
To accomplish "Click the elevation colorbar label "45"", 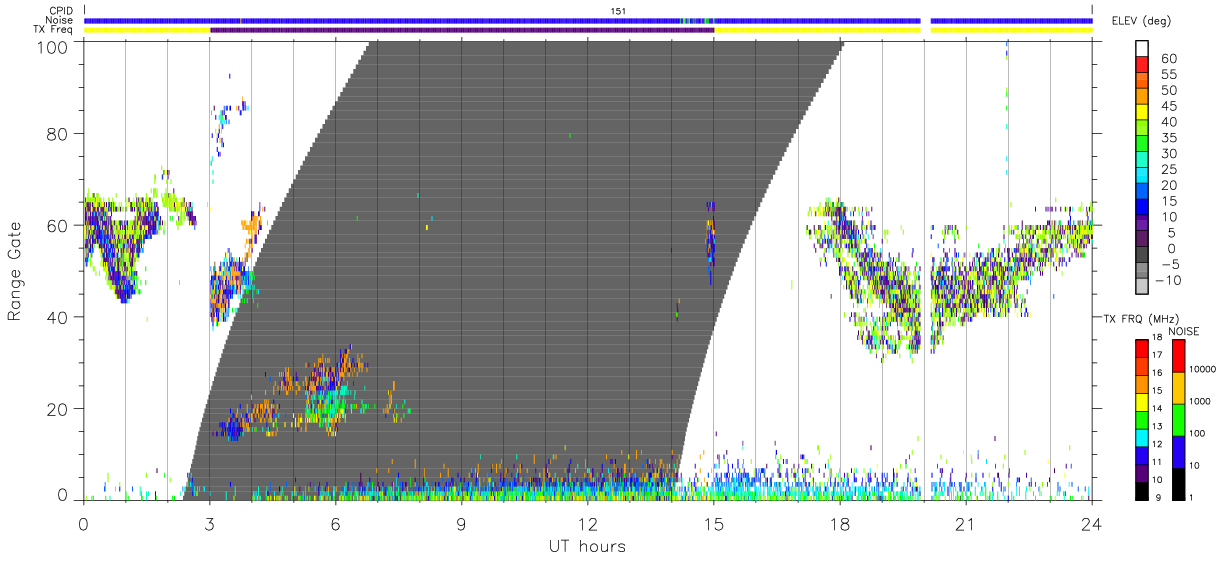I will tap(1168, 106).
